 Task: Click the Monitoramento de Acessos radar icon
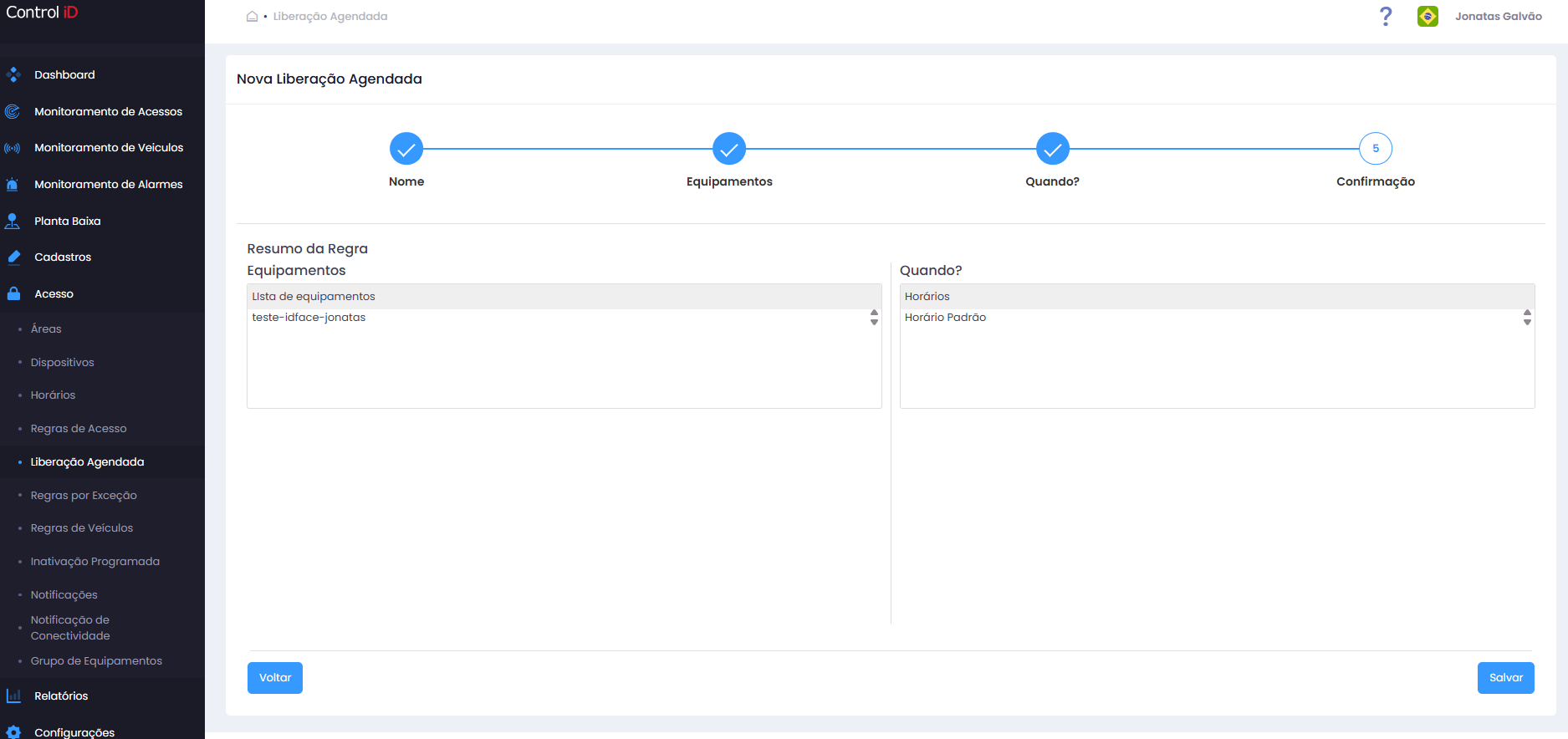13,111
